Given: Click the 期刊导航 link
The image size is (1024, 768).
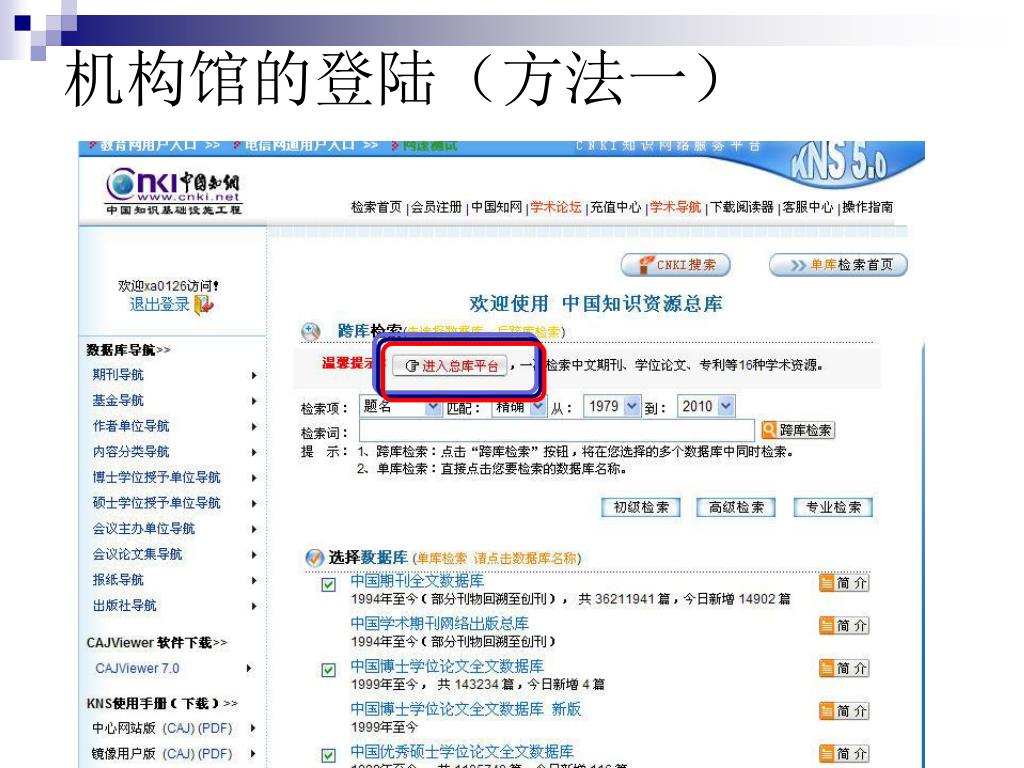Looking at the screenshot, I should coord(118,375).
